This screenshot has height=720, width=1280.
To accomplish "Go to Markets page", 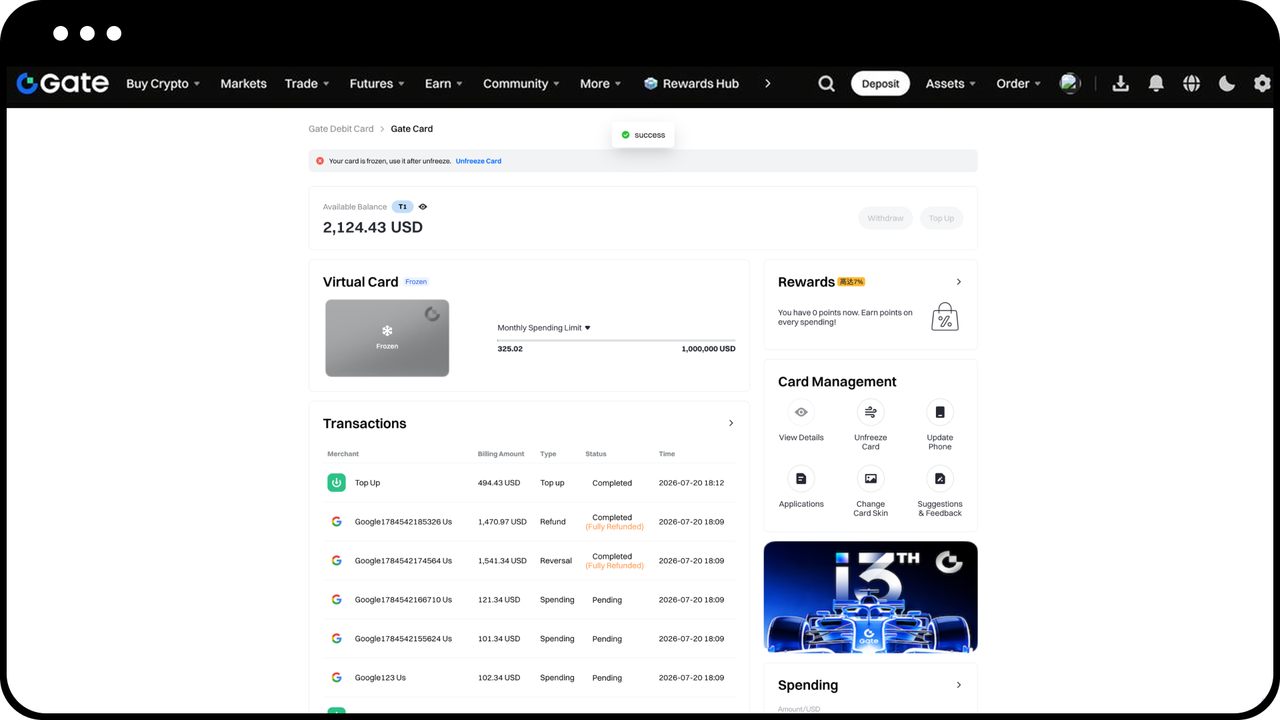I will click(x=243, y=84).
